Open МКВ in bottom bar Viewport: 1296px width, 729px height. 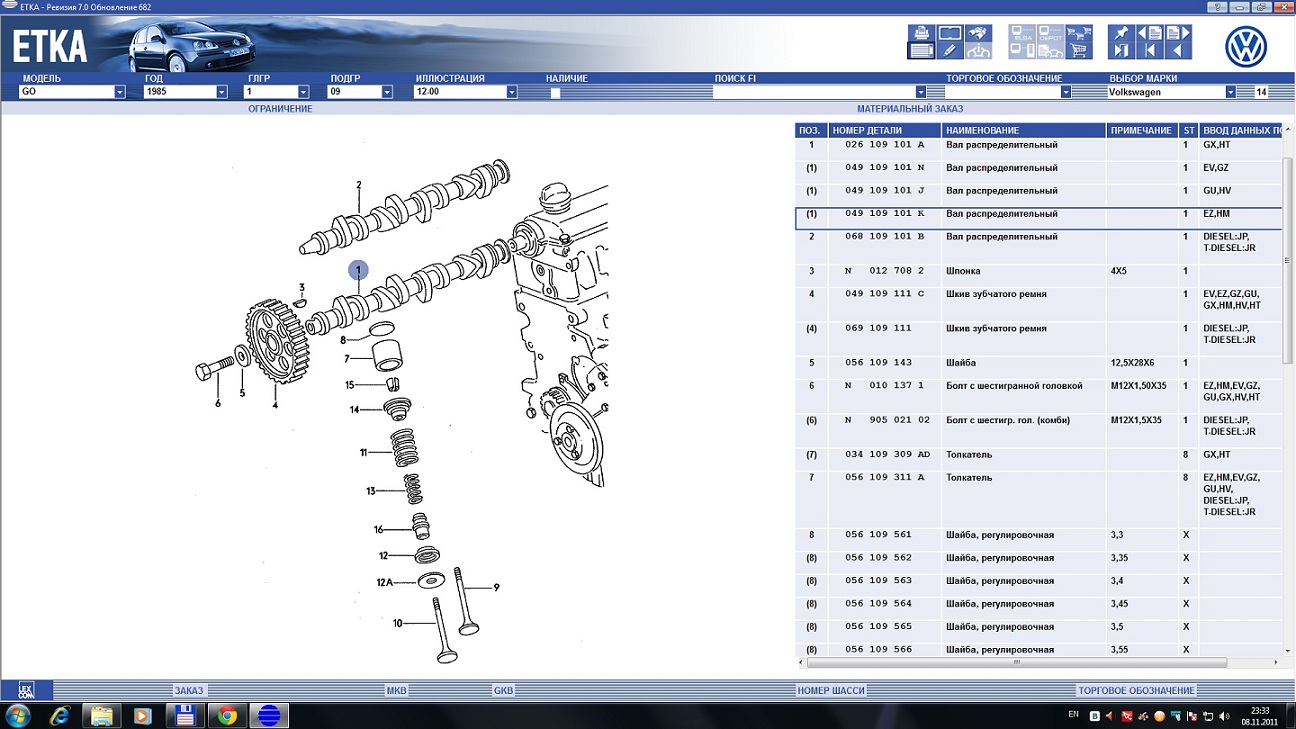tap(397, 691)
